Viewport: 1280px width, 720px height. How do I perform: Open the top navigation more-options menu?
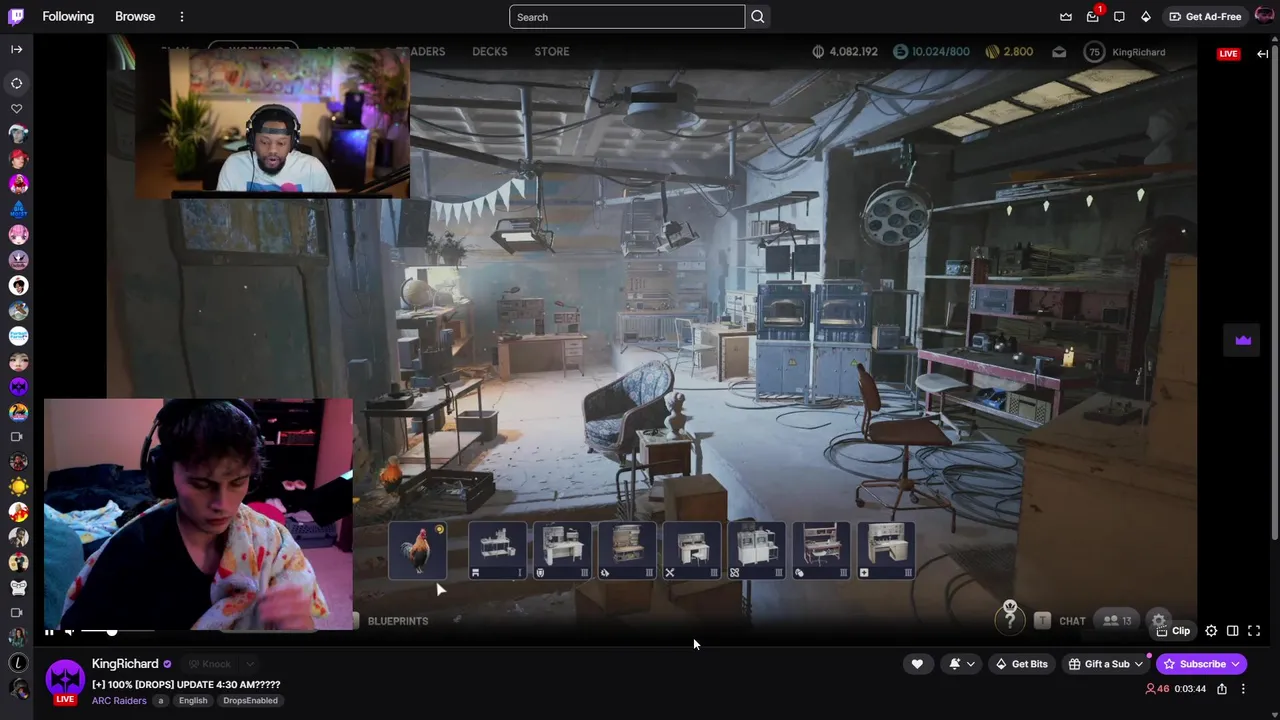point(182,16)
